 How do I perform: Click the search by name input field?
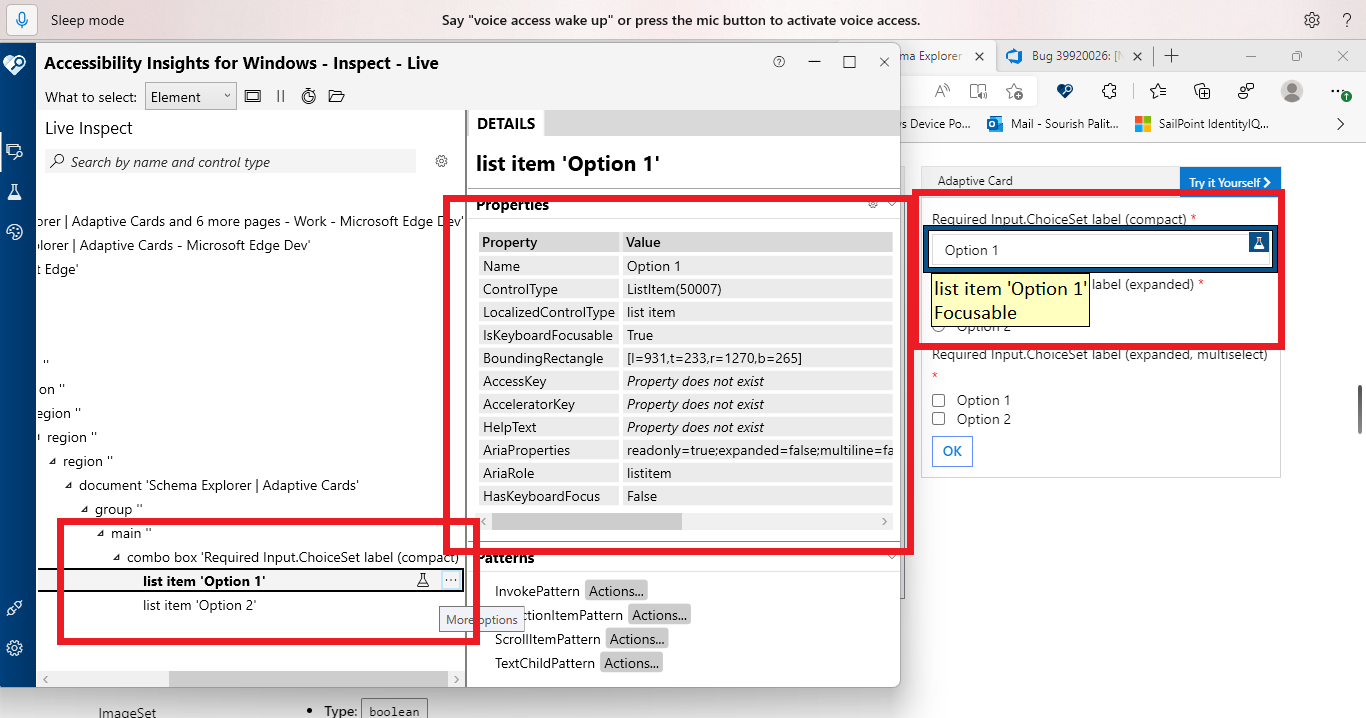(x=230, y=161)
